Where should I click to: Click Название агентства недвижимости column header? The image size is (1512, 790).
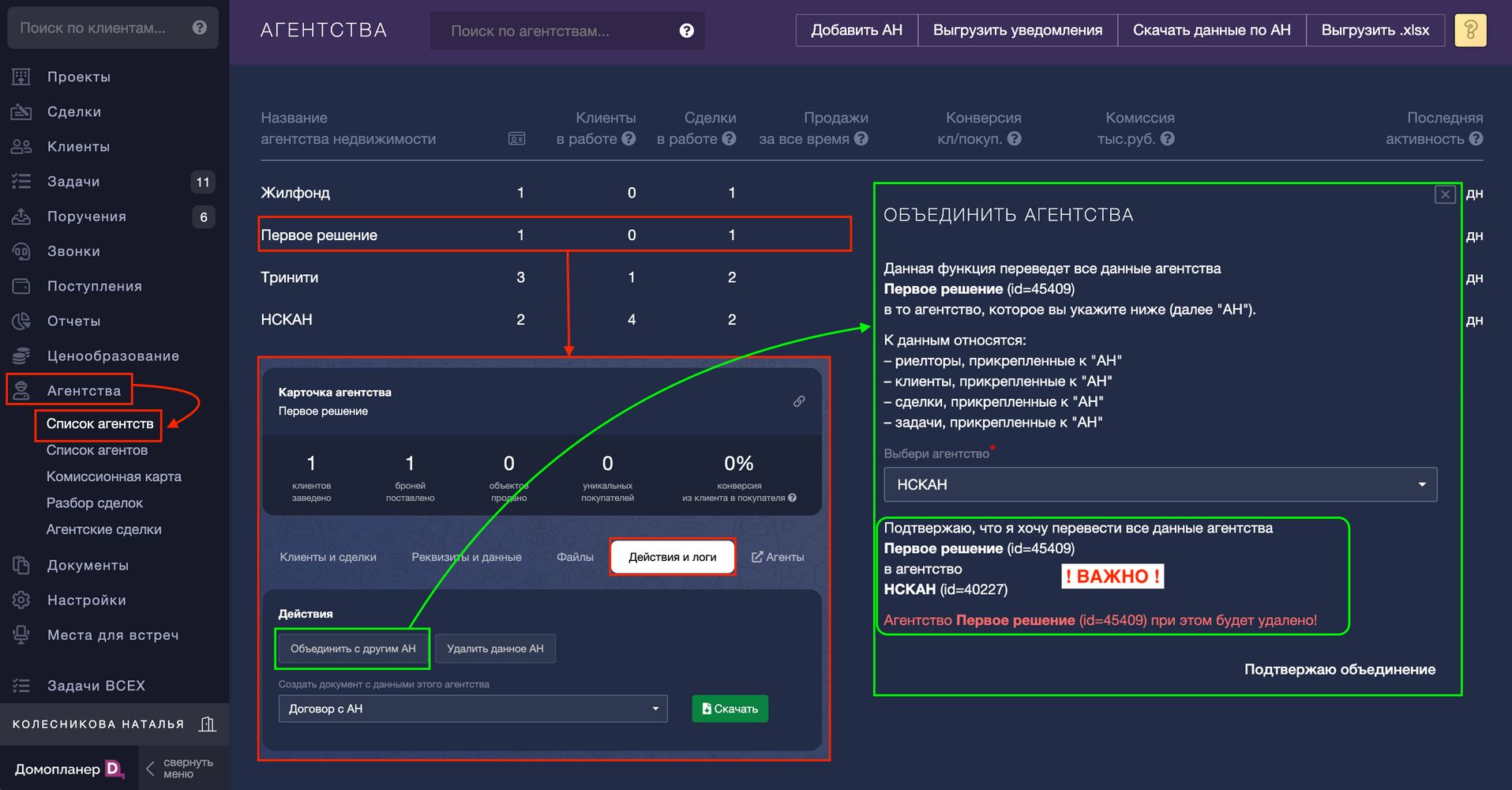click(348, 128)
